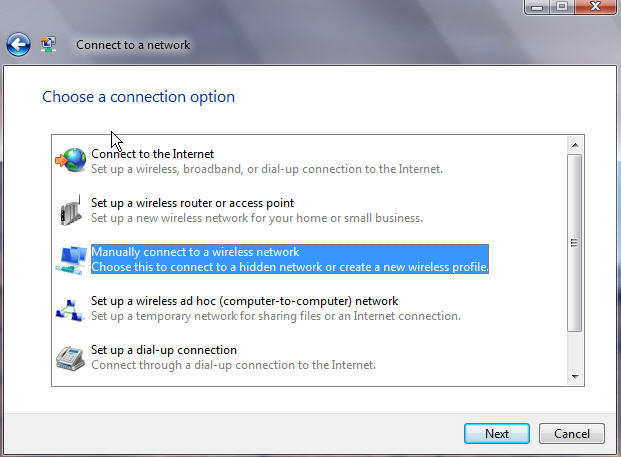The height and width of the screenshot is (457, 621).
Task: Click the Cancel button
Action: click(x=571, y=434)
